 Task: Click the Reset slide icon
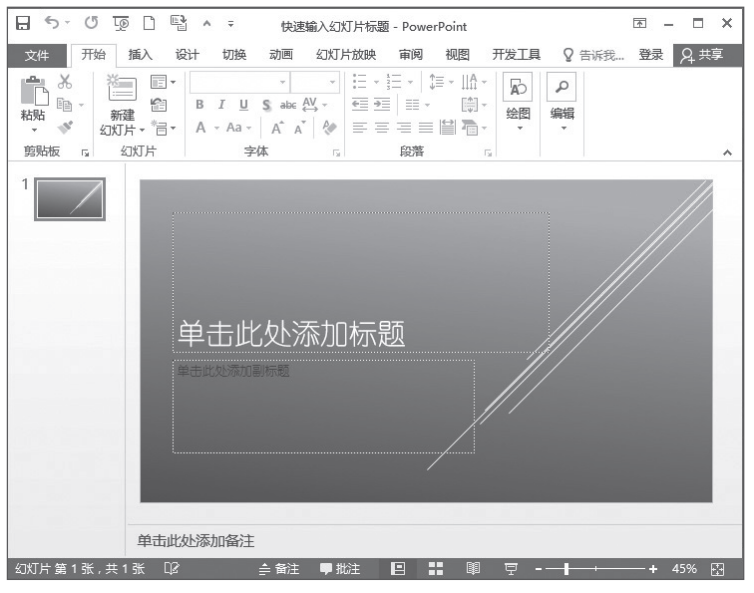pyautogui.click(x=159, y=104)
